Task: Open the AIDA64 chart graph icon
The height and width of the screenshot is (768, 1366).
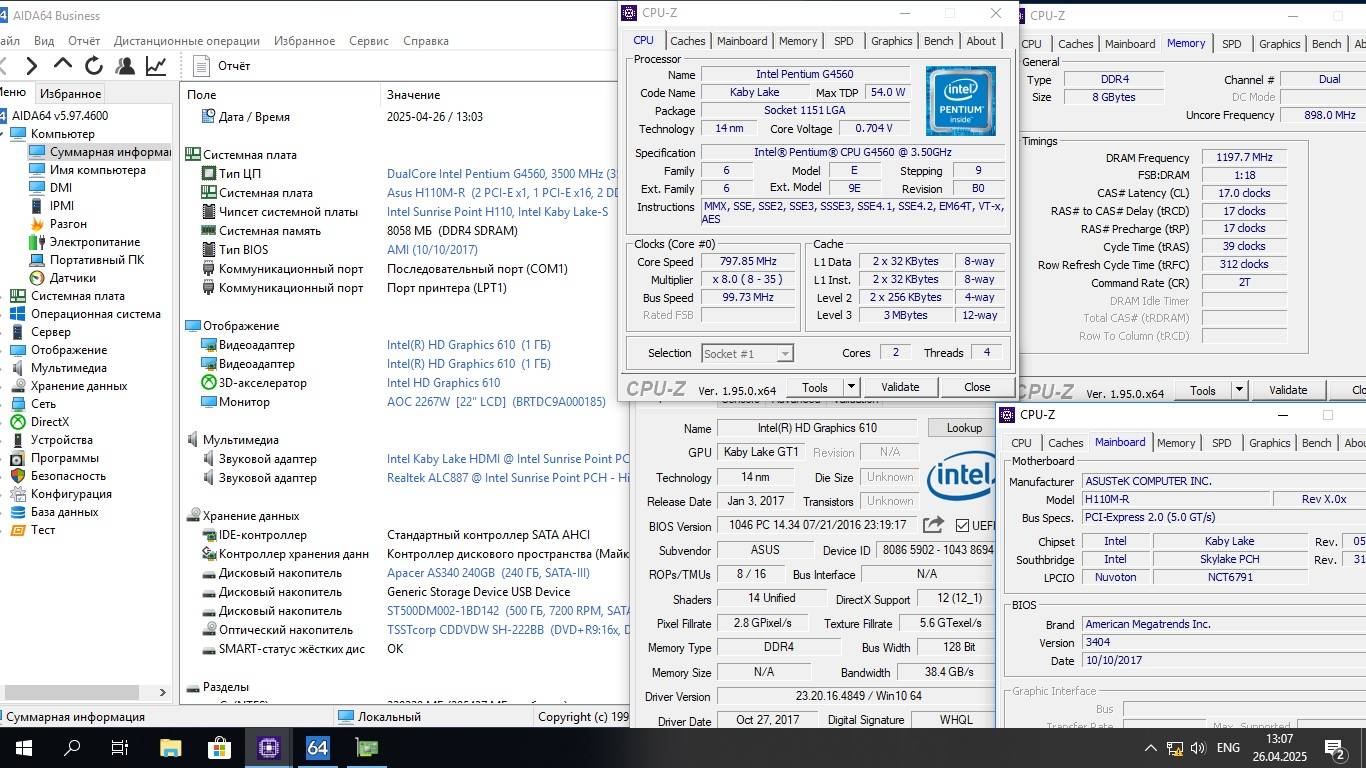Action: pos(156,66)
